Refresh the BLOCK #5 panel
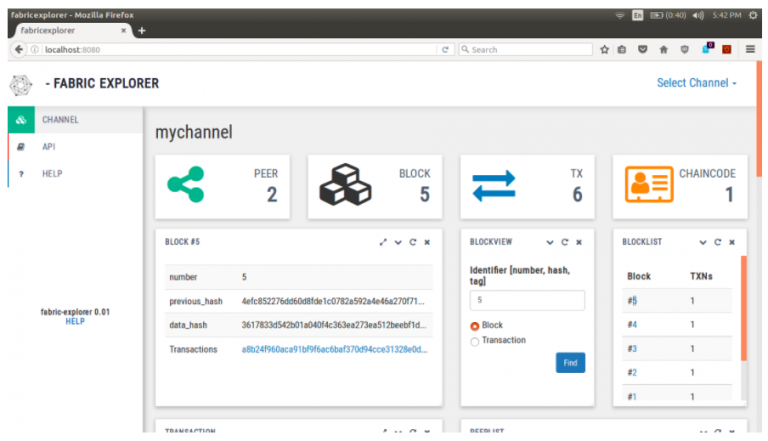Screen dimensions: 768x441 coord(412,242)
